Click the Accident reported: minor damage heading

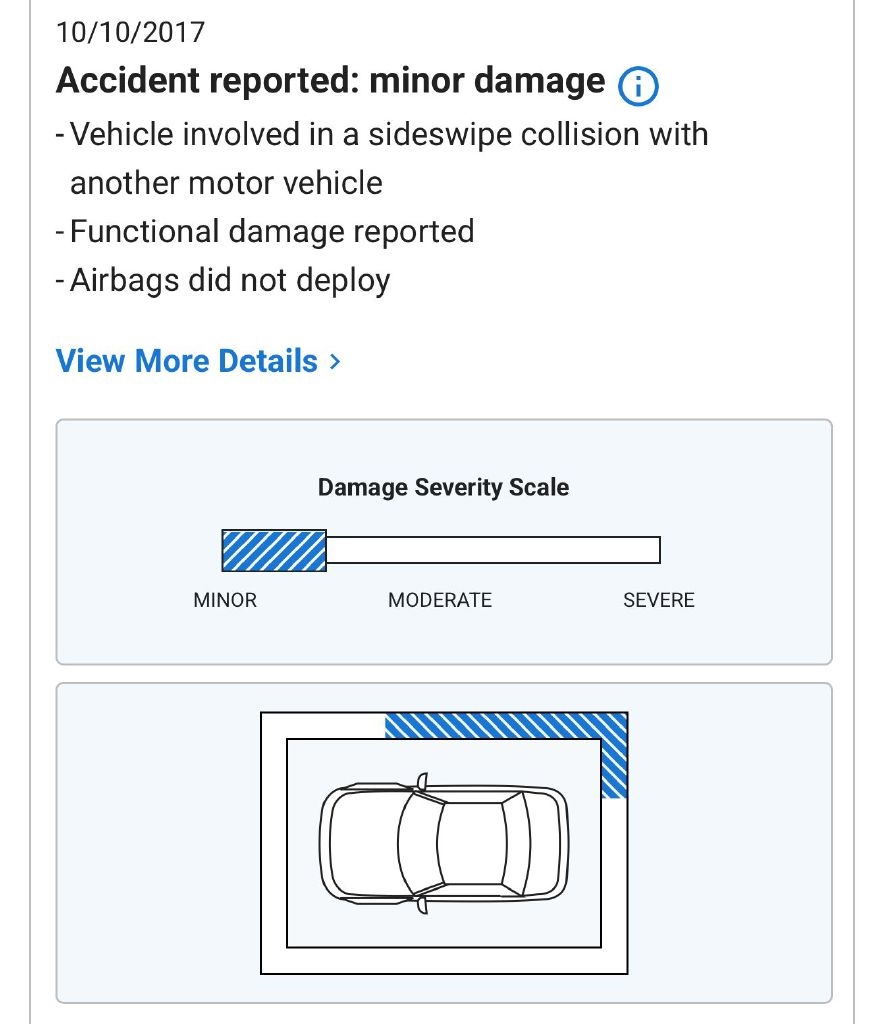coord(330,82)
